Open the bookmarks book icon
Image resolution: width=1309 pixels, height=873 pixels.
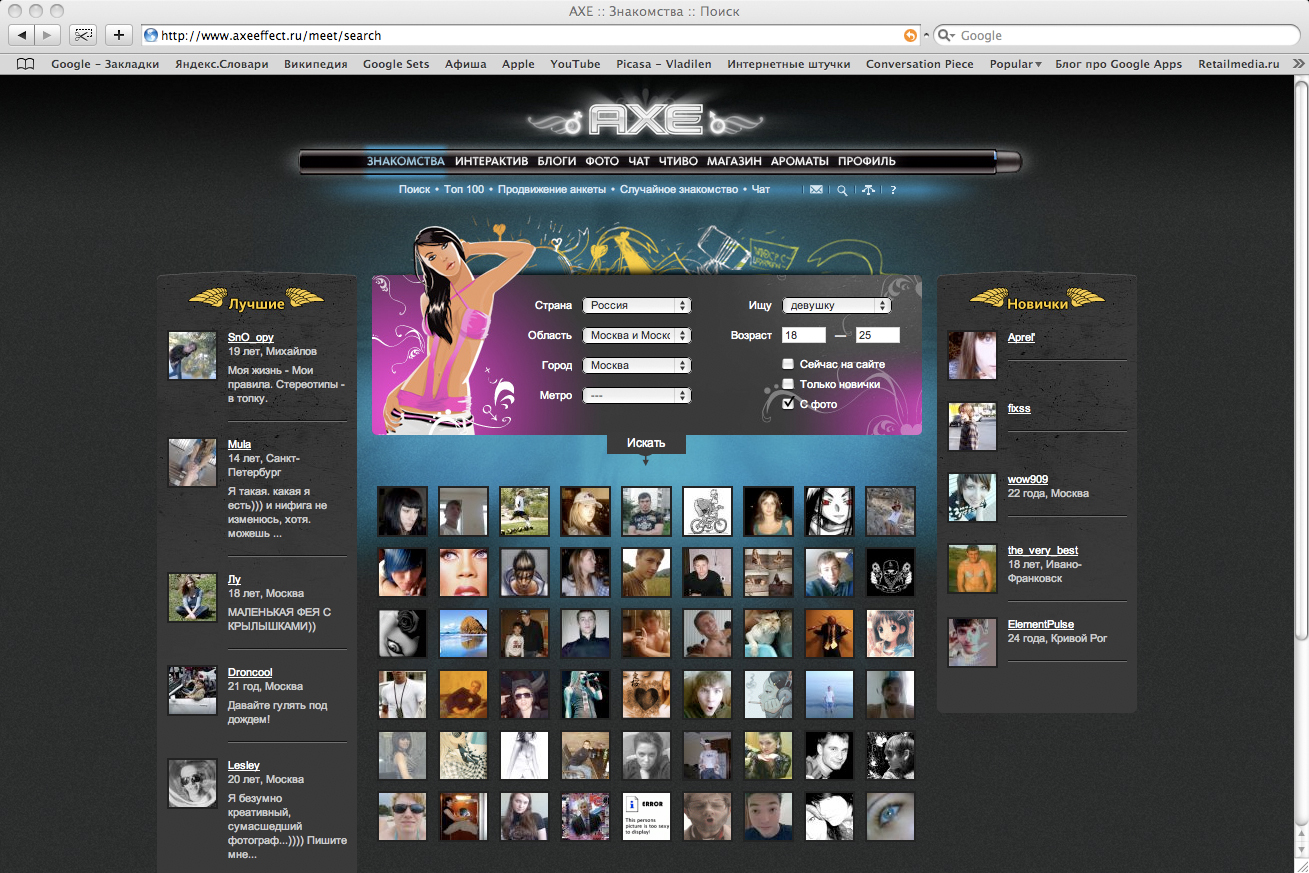point(25,64)
